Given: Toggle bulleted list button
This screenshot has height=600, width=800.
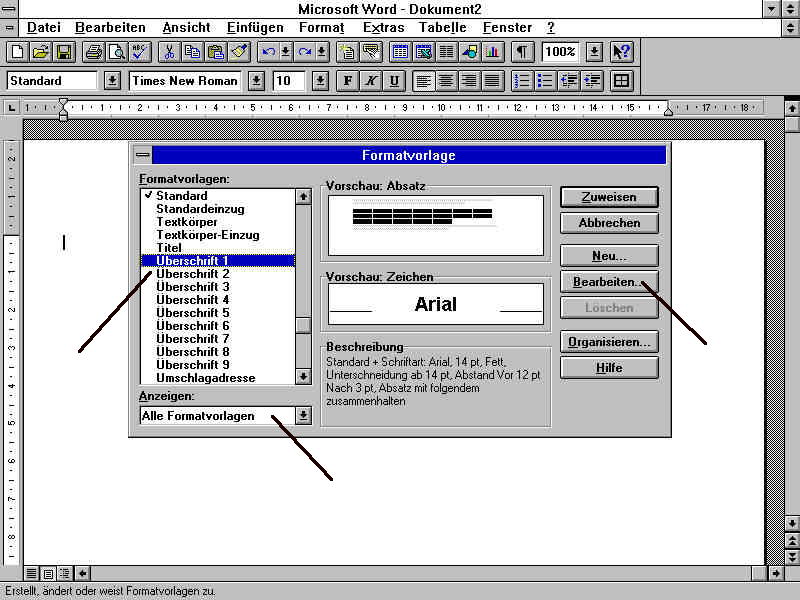Looking at the screenshot, I should [545, 81].
